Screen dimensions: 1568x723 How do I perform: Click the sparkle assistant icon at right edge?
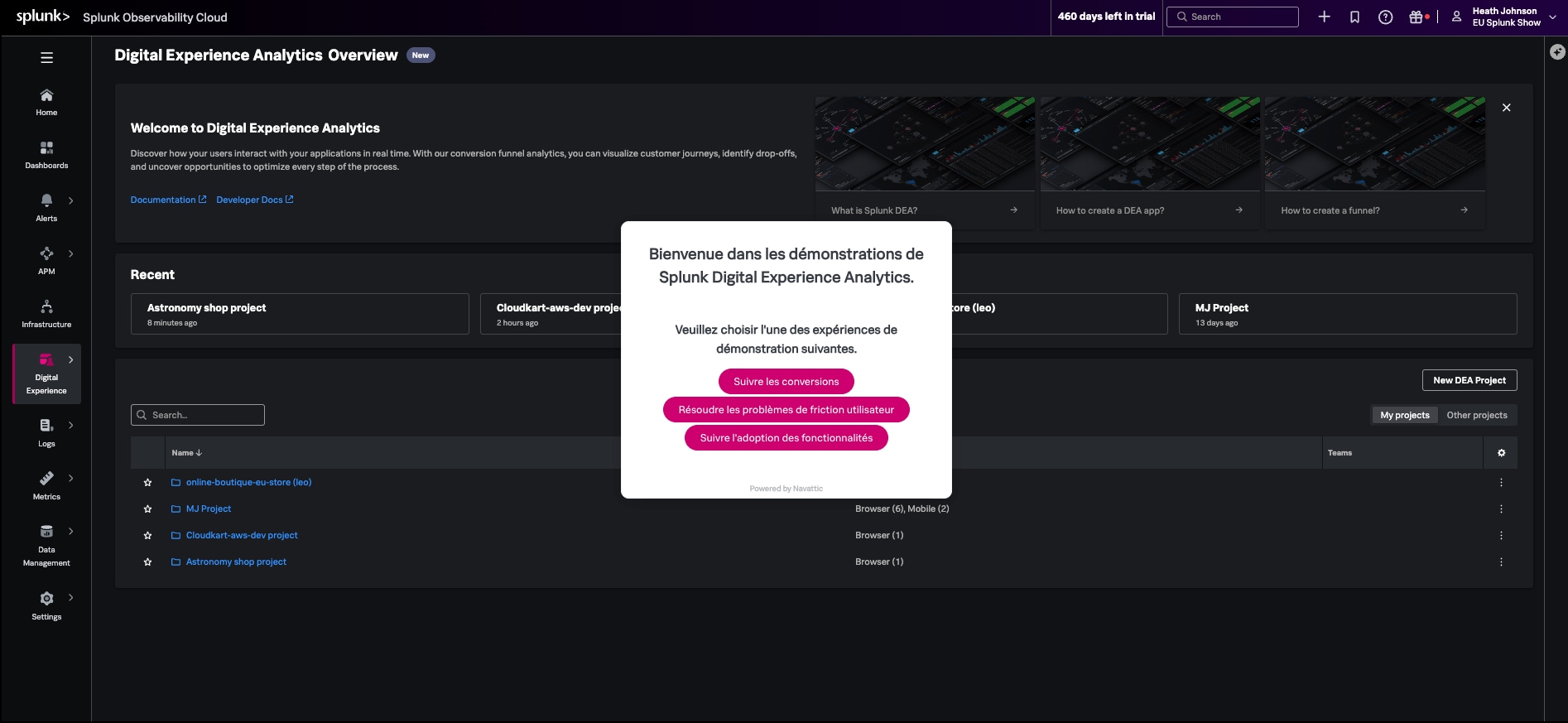pyautogui.click(x=1557, y=51)
